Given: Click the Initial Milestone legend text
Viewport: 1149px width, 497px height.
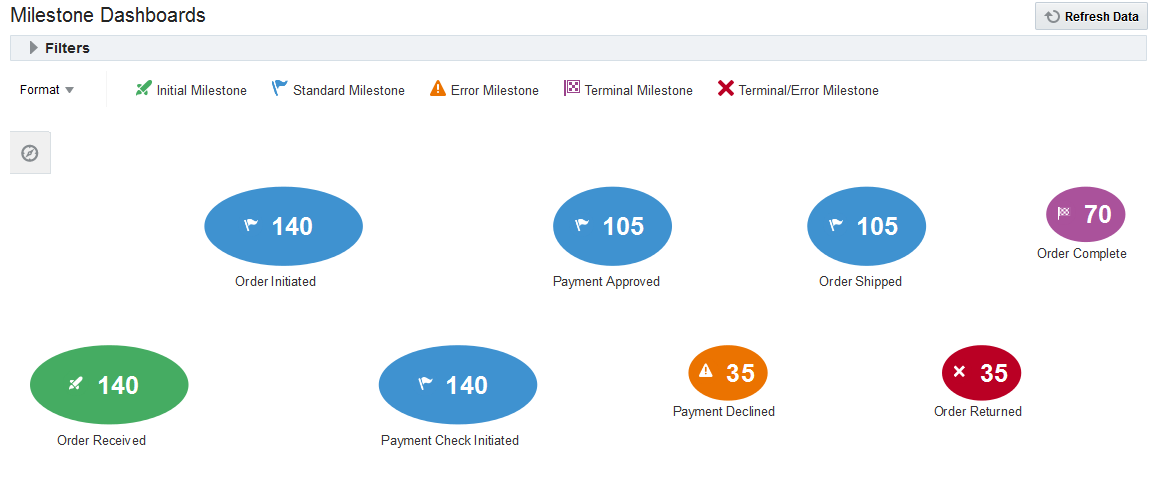Looking at the screenshot, I should (202, 91).
